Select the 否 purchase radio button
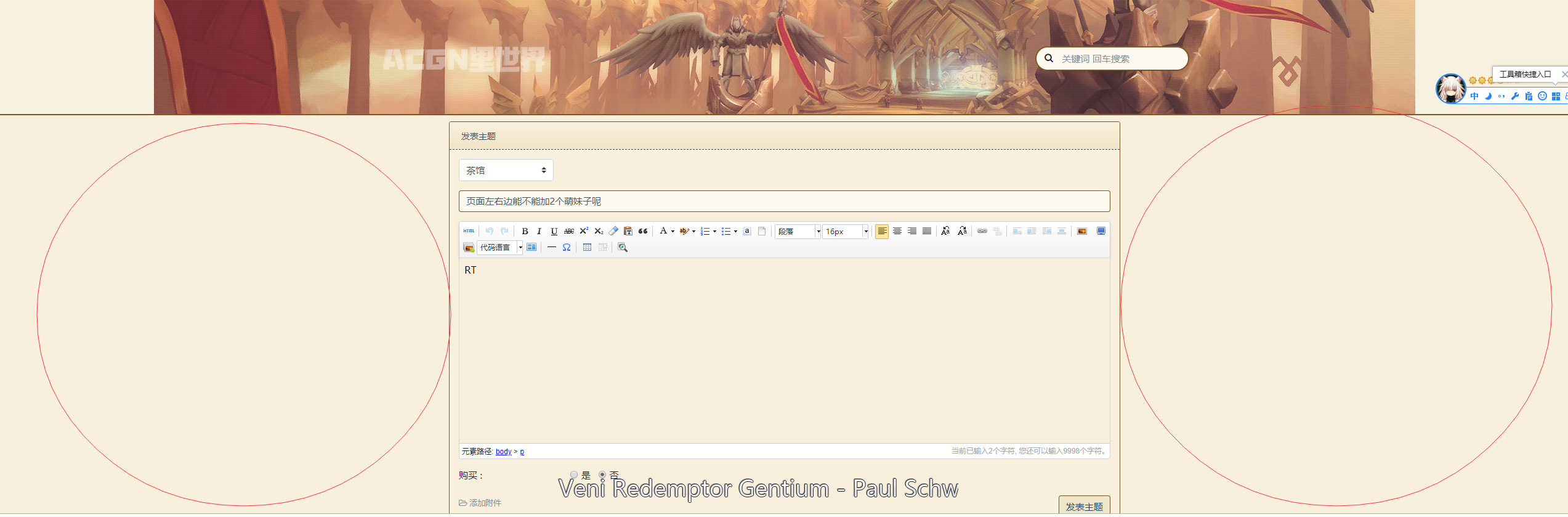 point(602,475)
